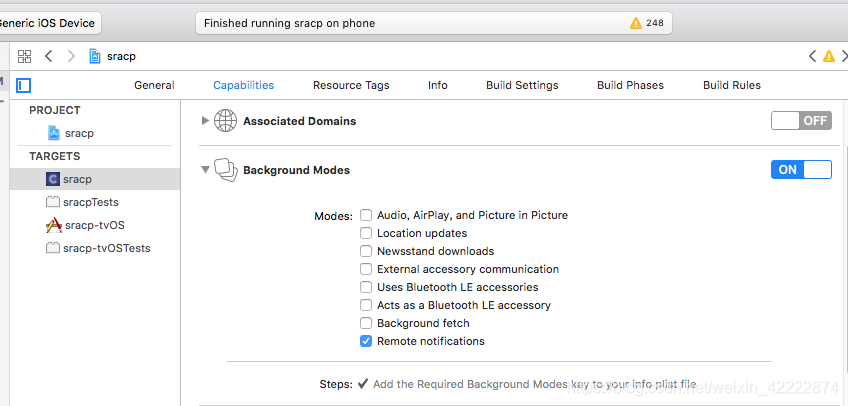Turn off Background Modes switch
Screen dimensions: 848x406
point(801,170)
